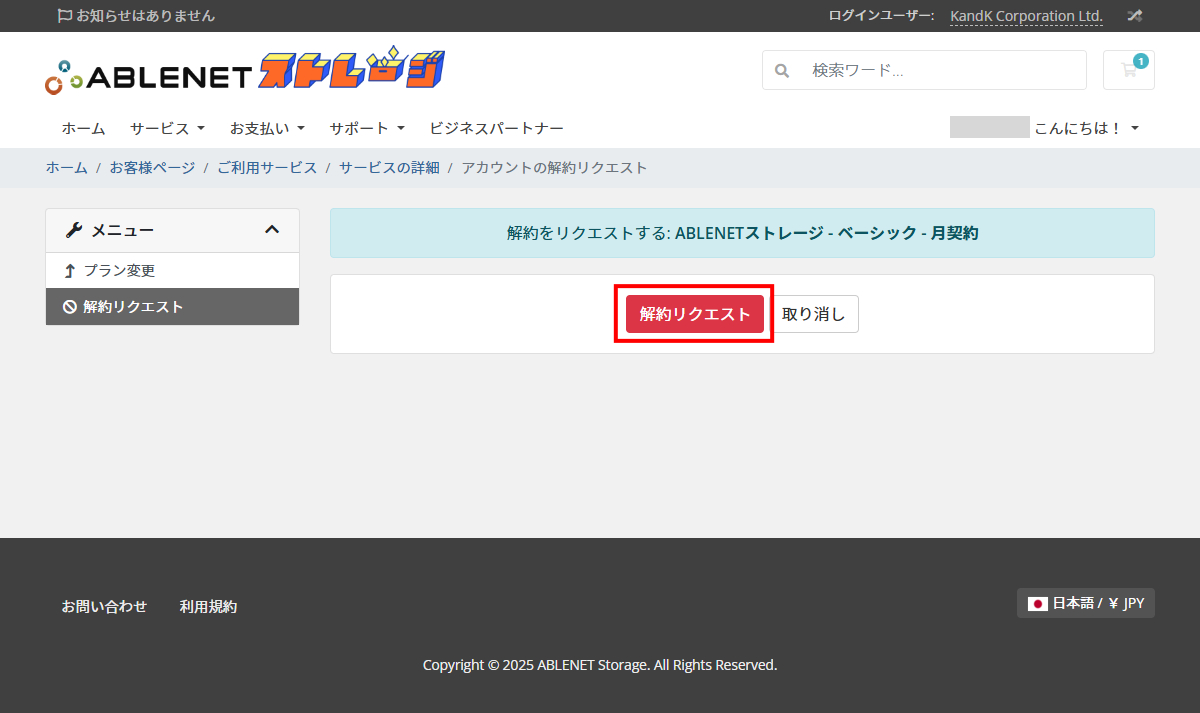The image size is (1200, 713).
Task: Open the こんにちは！ account dropdown
Action: pyautogui.click(x=1089, y=128)
